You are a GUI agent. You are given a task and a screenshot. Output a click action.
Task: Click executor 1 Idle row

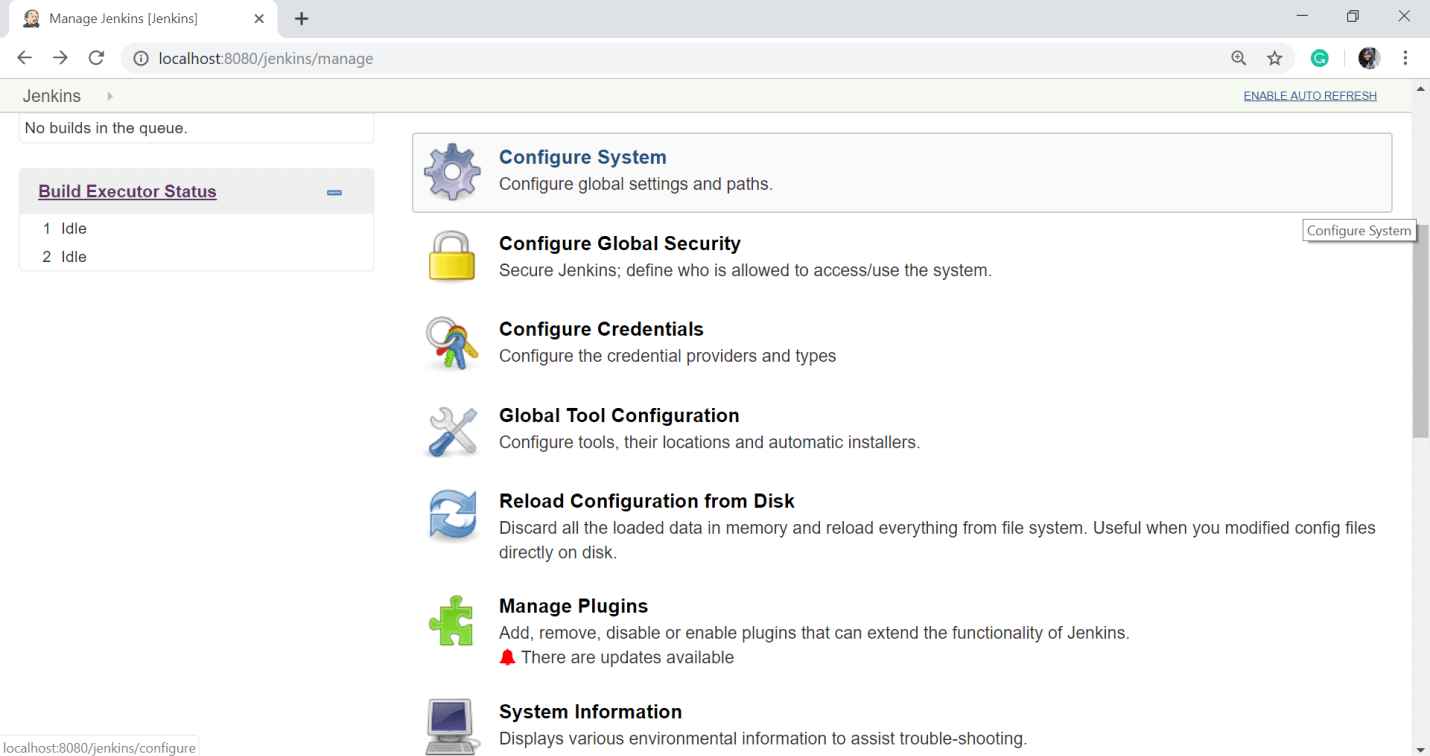click(196, 228)
